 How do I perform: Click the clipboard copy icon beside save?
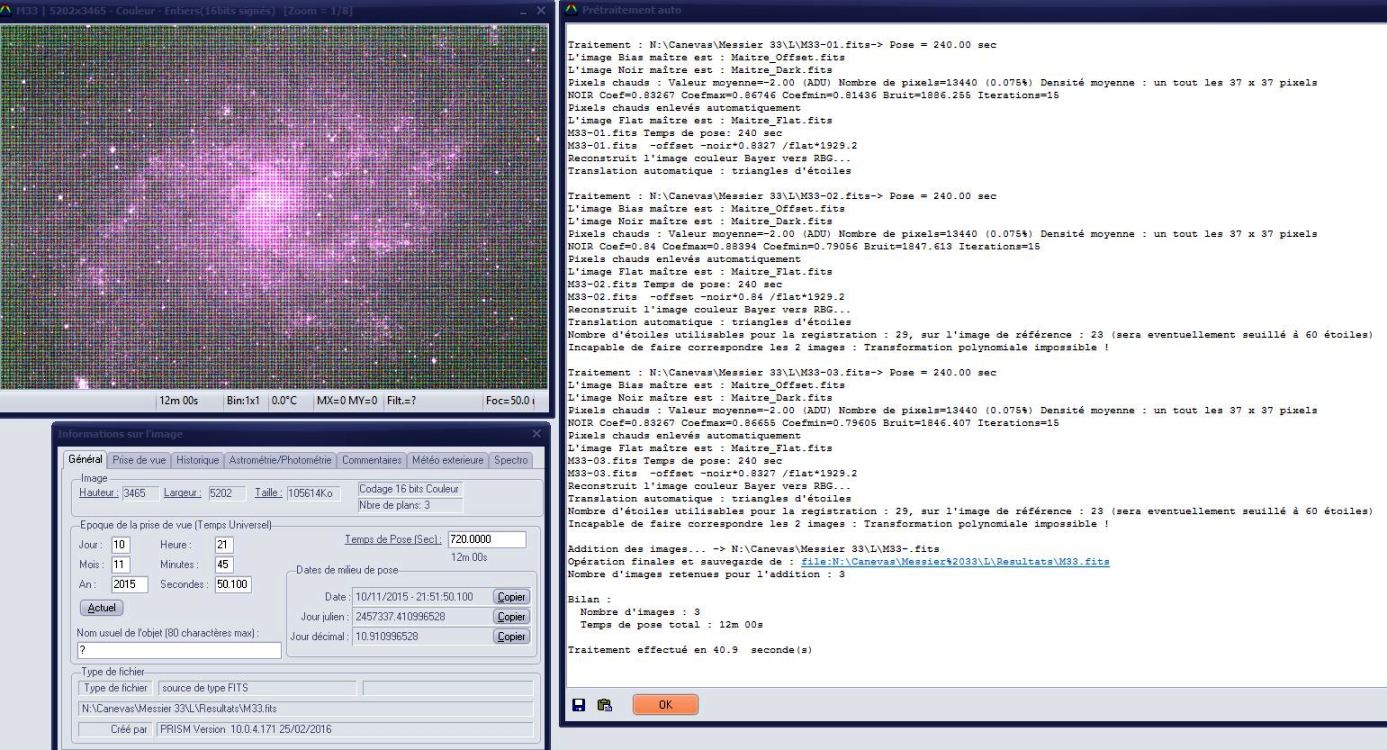(x=604, y=704)
